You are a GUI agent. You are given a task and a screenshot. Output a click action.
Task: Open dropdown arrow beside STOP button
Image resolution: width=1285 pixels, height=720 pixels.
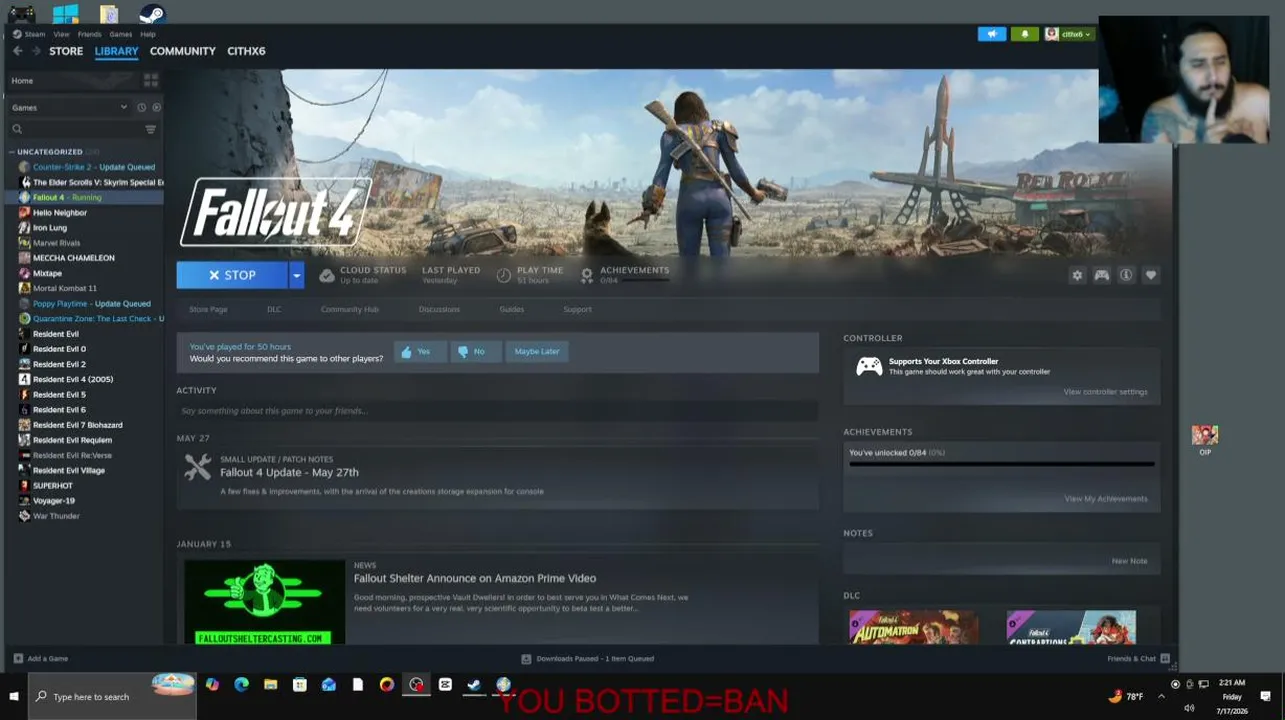(x=296, y=275)
